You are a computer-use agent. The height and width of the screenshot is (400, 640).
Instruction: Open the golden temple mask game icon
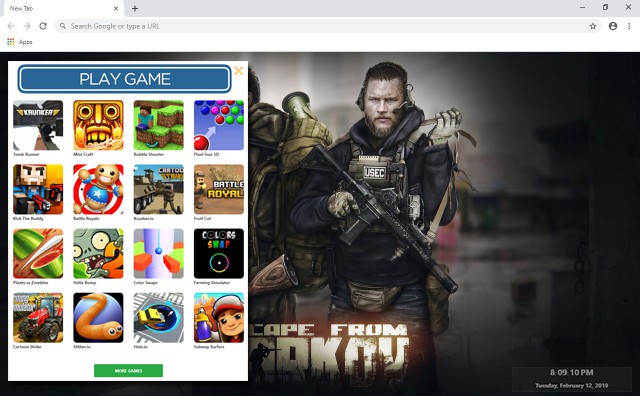(x=98, y=125)
